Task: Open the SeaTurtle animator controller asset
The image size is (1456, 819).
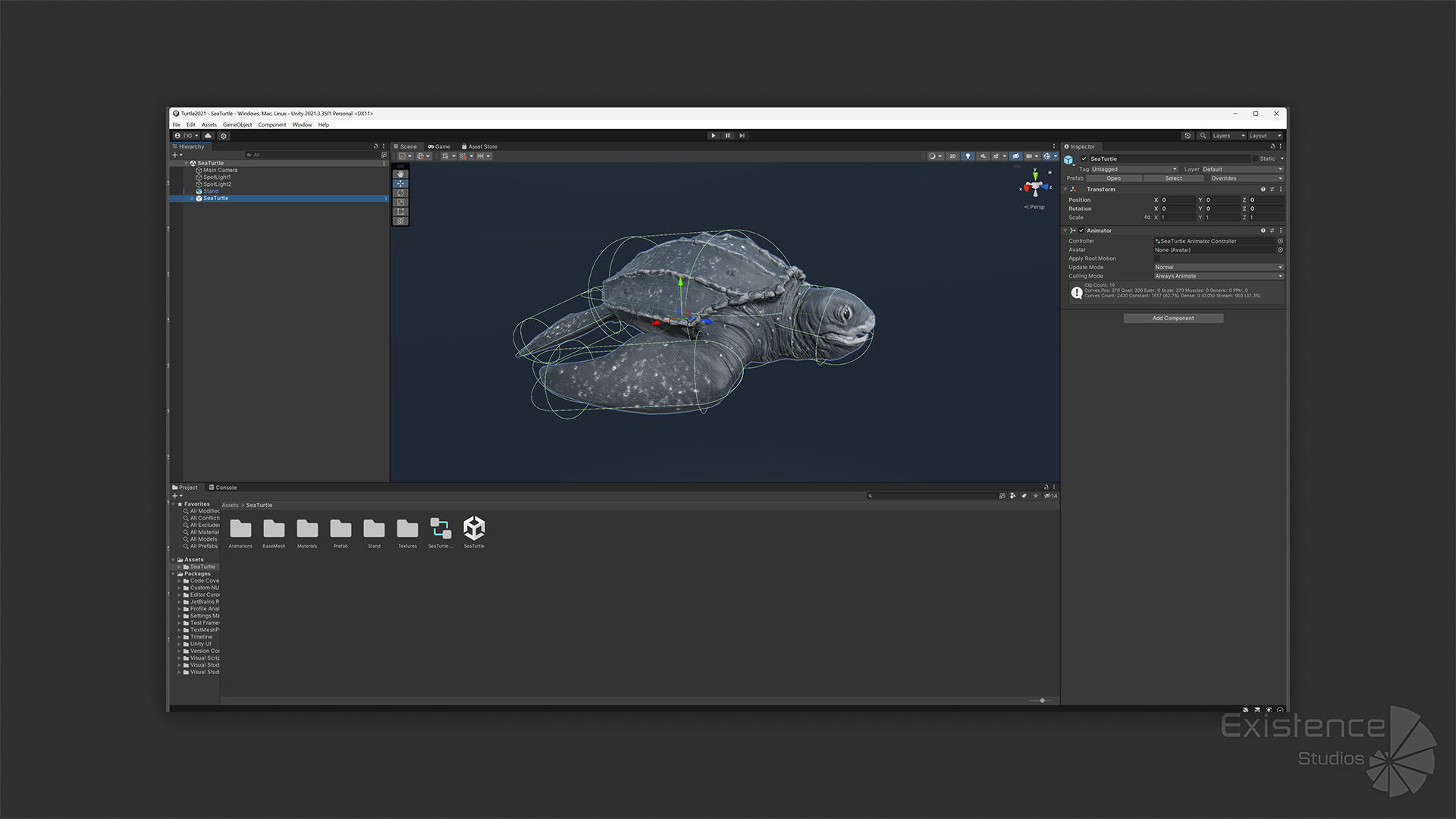Action: coord(440,529)
